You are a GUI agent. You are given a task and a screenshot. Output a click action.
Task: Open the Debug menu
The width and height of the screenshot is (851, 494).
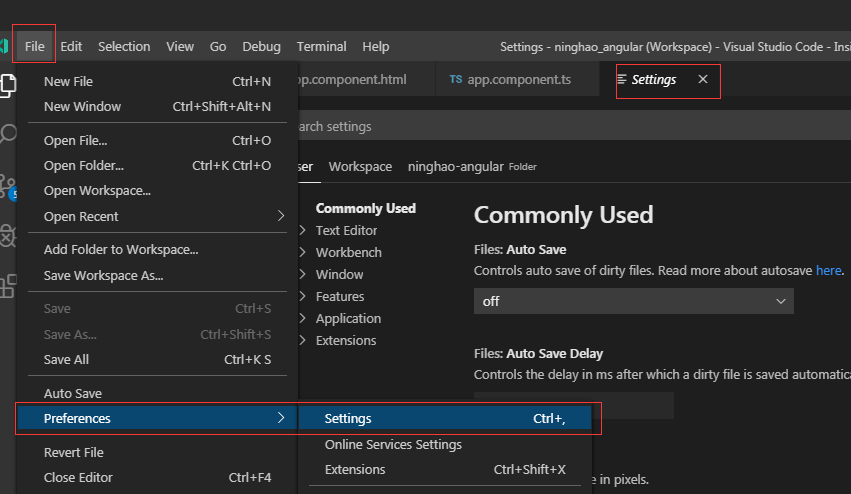coord(261,47)
